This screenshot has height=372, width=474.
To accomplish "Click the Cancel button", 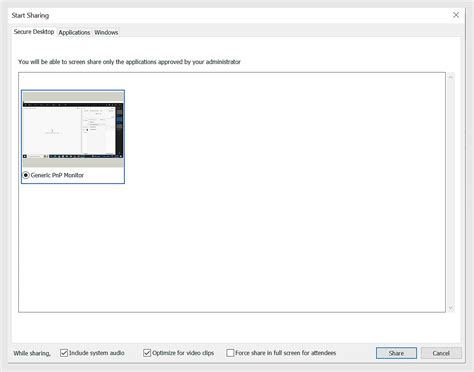I will coord(441,353).
